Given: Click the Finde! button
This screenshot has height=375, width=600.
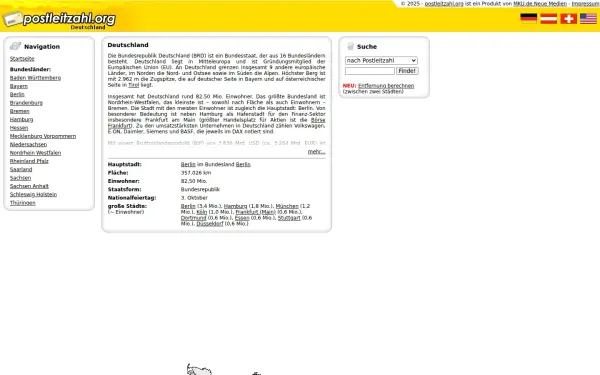Looking at the screenshot, I should (407, 71).
